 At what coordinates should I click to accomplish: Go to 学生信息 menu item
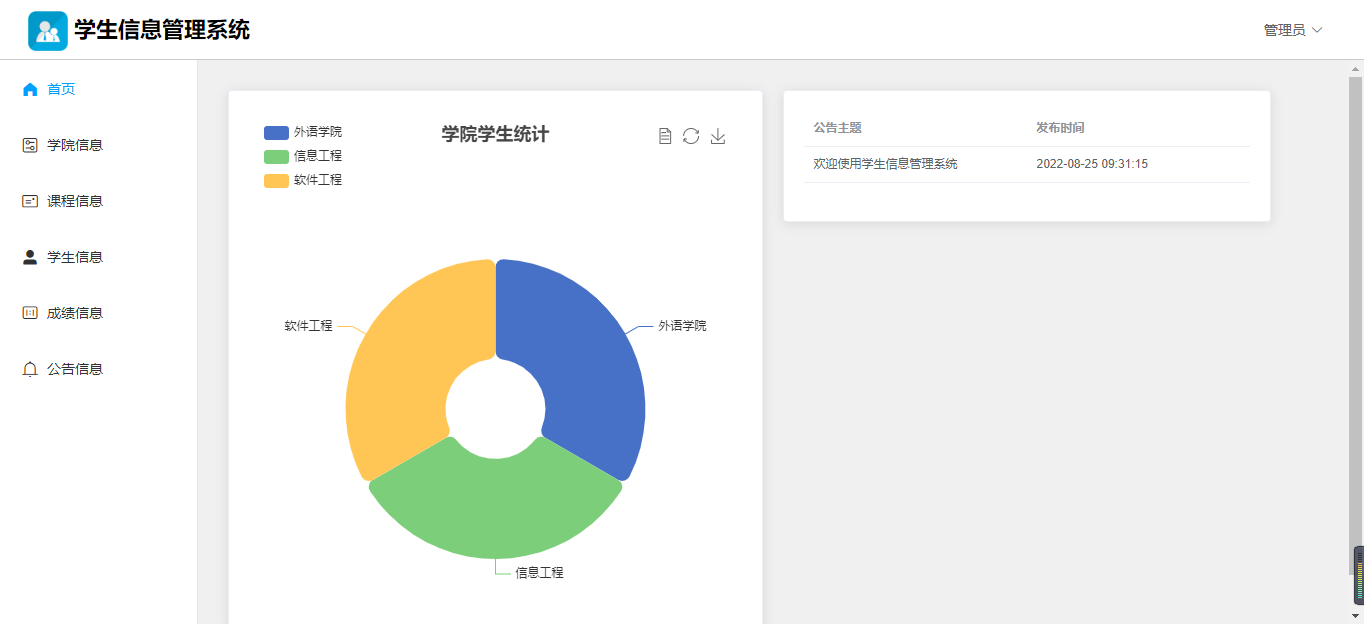point(75,257)
